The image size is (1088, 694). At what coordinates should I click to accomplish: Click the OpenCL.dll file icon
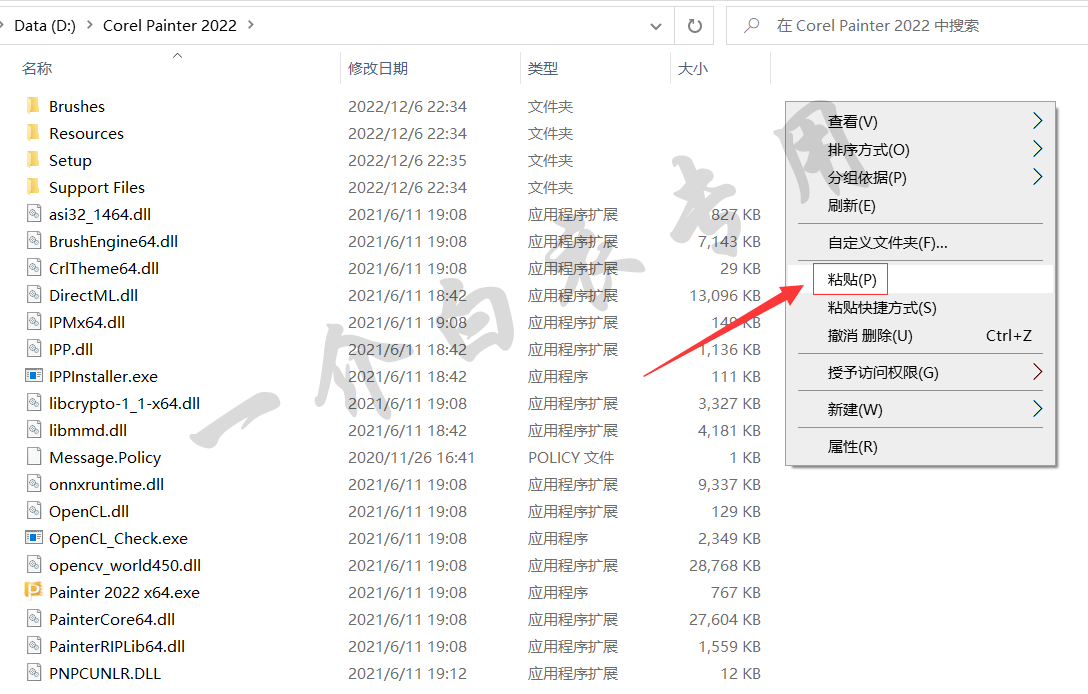coord(33,511)
